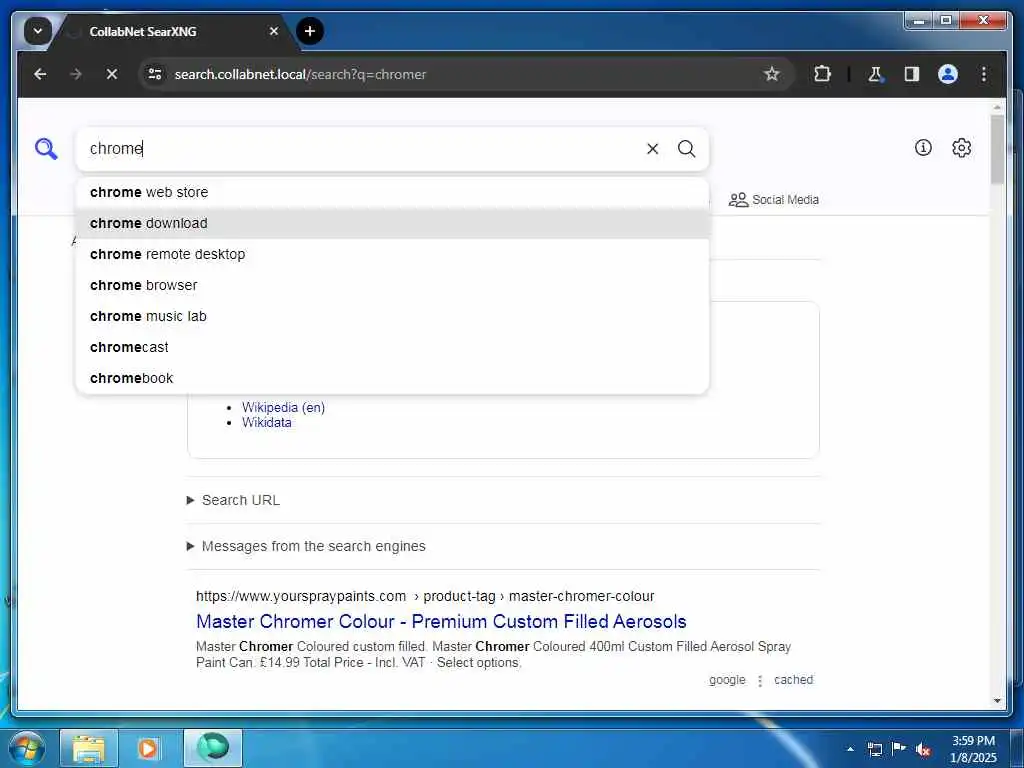Screen dimensions: 1024x768
Task: Open a new browser tab
Action: 310,31
